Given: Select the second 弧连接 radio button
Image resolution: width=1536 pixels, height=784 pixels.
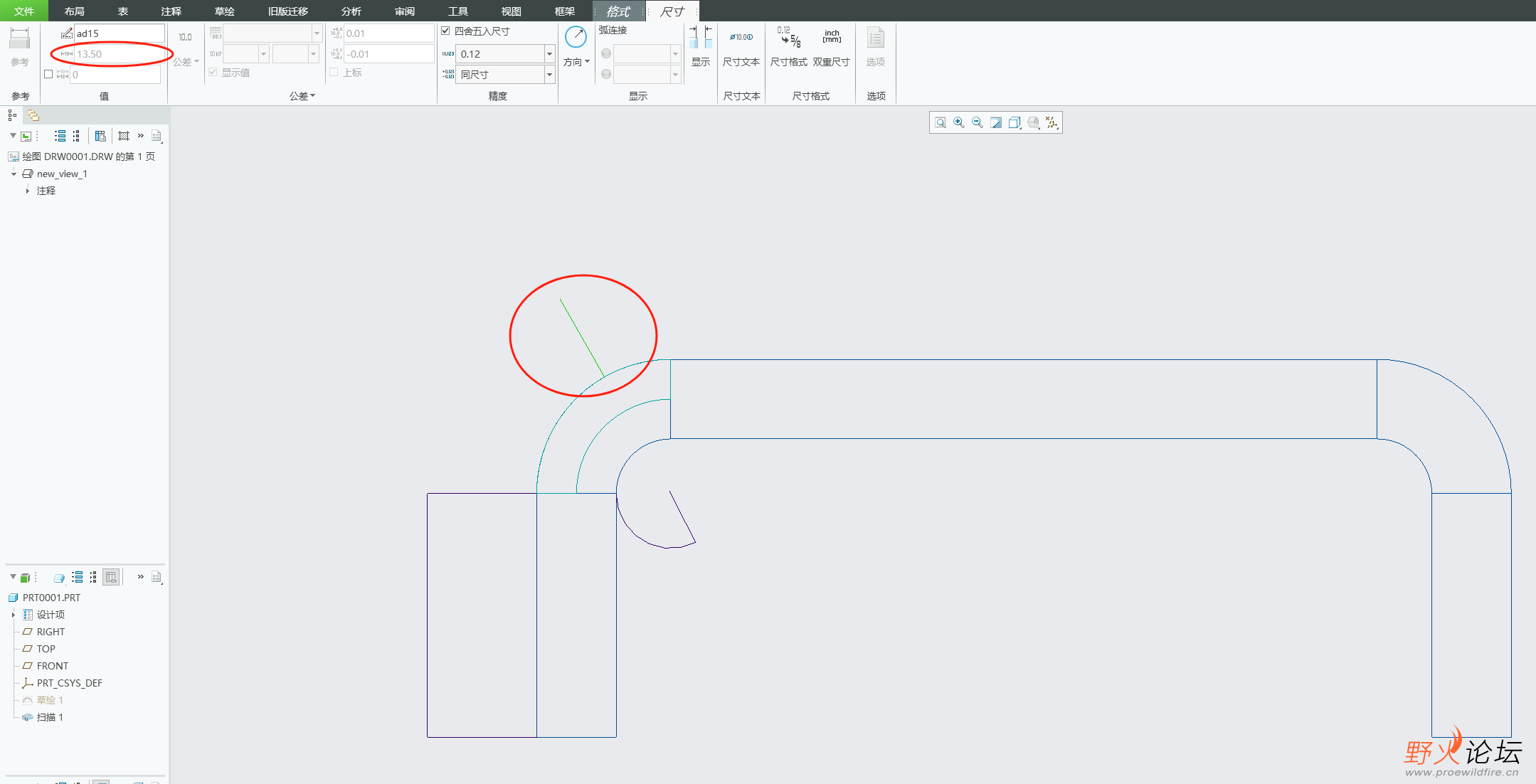Looking at the screenshot, I should (x=606, y=74).
